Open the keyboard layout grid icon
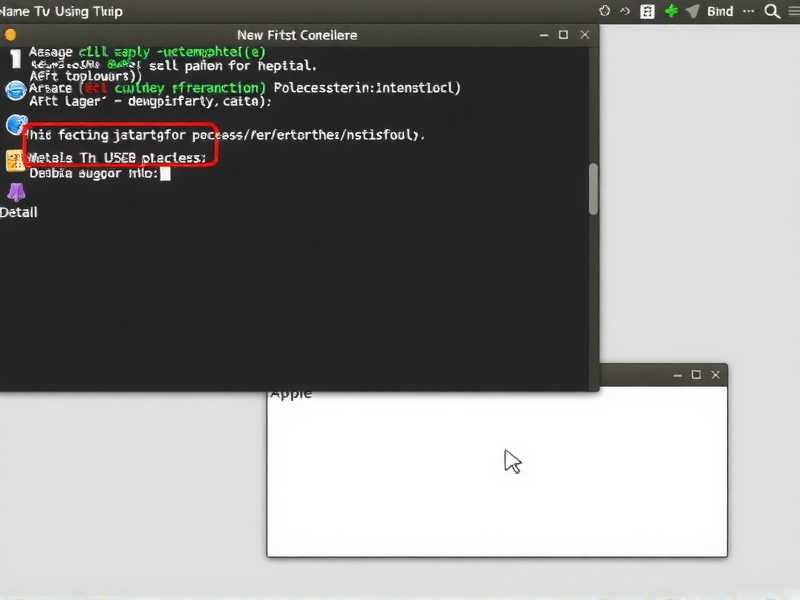This screenshot has height=600, width=800. point(646,11)
